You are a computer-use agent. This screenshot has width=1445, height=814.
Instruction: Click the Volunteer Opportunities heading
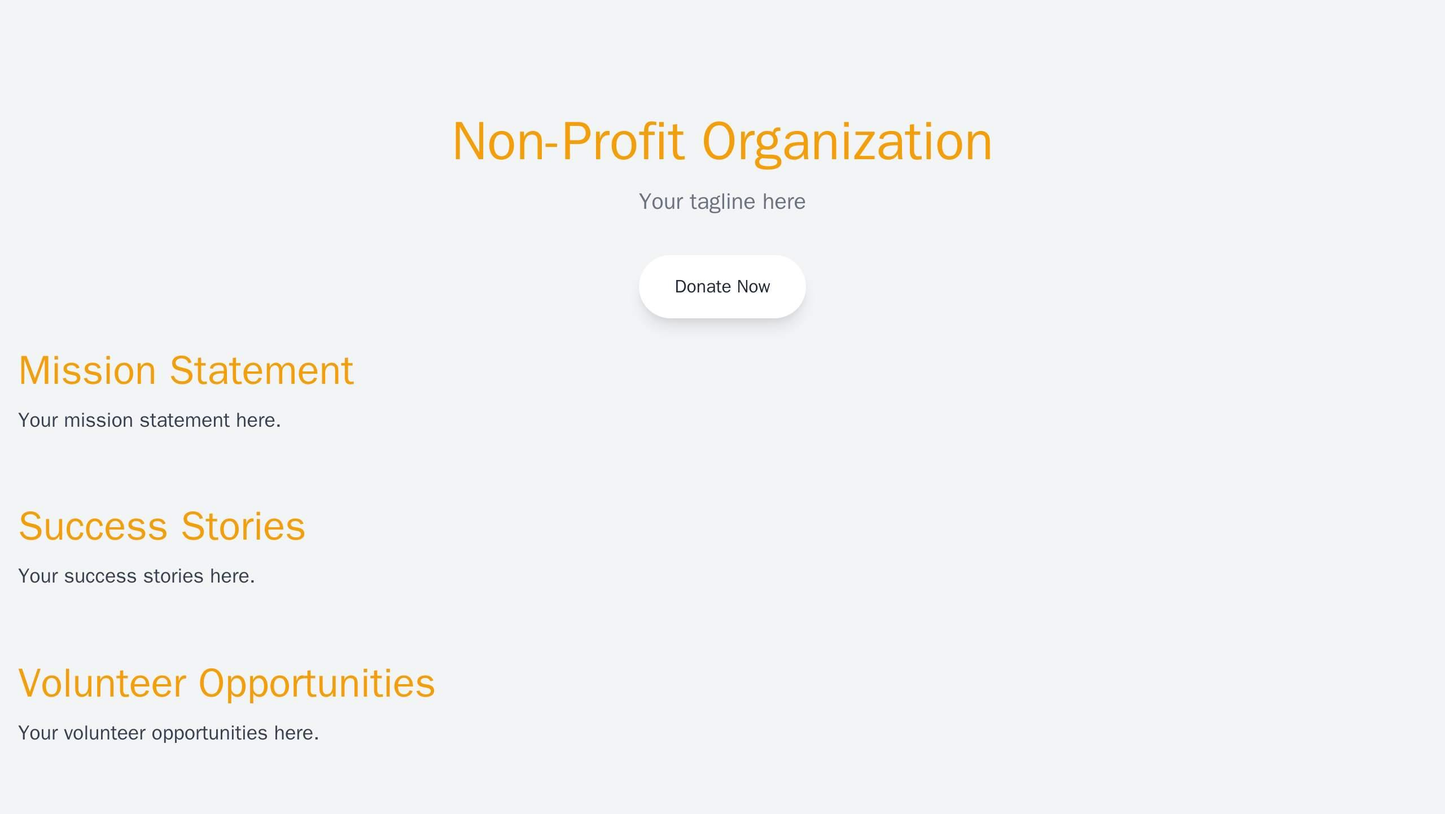(227, 684)
